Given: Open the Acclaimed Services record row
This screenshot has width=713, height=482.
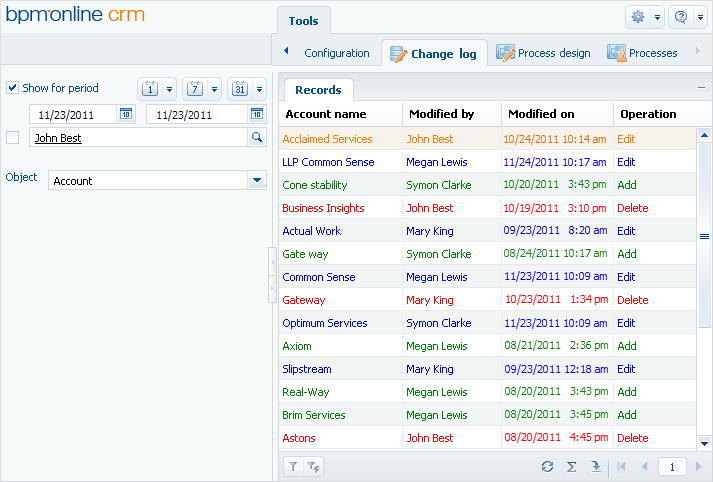Looking at the screenshot, I should coord(327,139).
